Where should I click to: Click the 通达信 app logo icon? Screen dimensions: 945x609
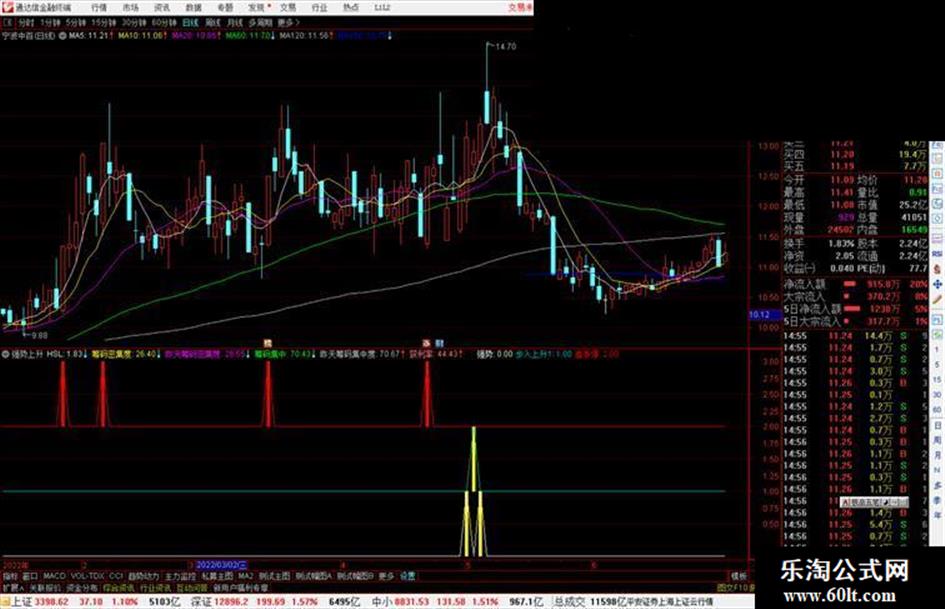click(x=7, y=7)
